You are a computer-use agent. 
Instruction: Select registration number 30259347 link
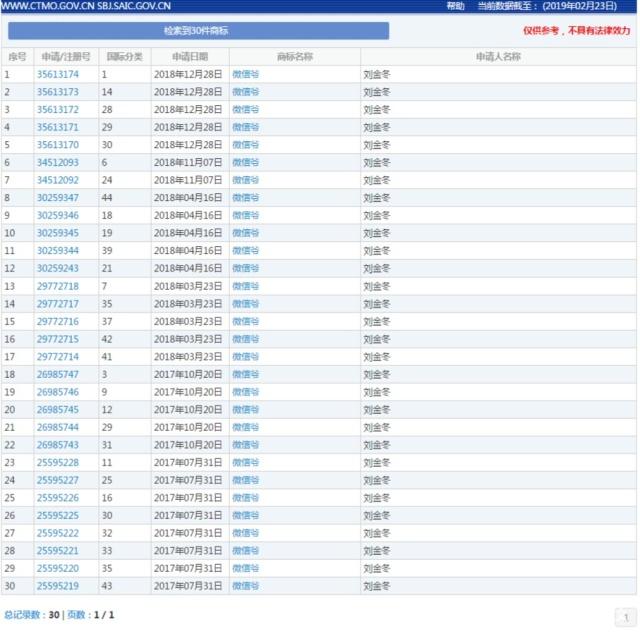tap(58, 198)
